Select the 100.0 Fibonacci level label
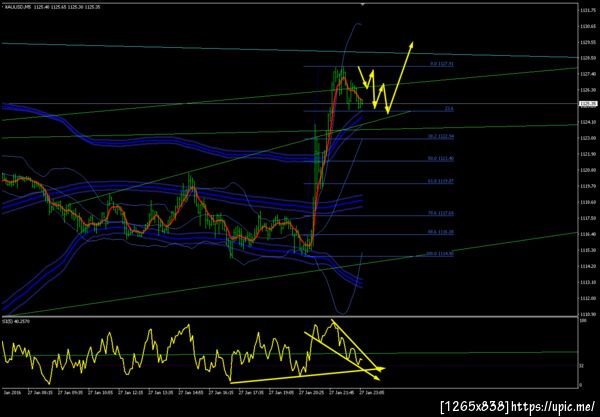Image resolution: width=600 pixels, height=417 pixels. (x=440, y=254)
